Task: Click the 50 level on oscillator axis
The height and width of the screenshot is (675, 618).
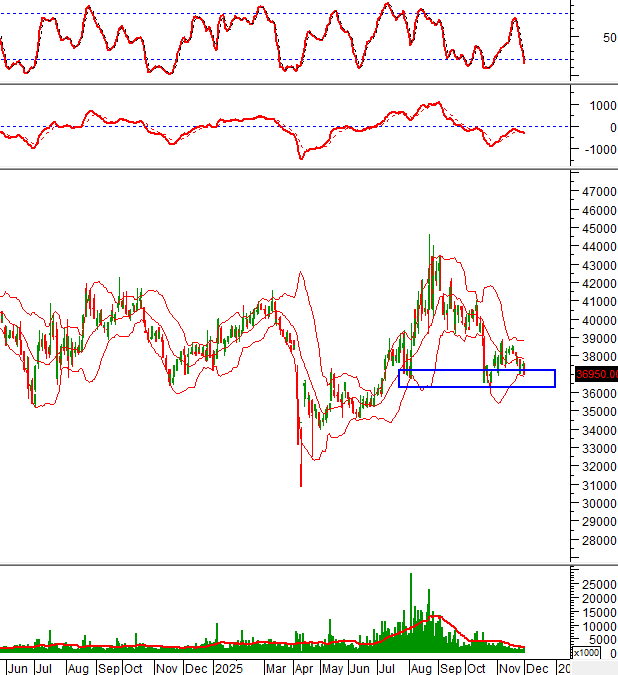Action: (581, 38)
